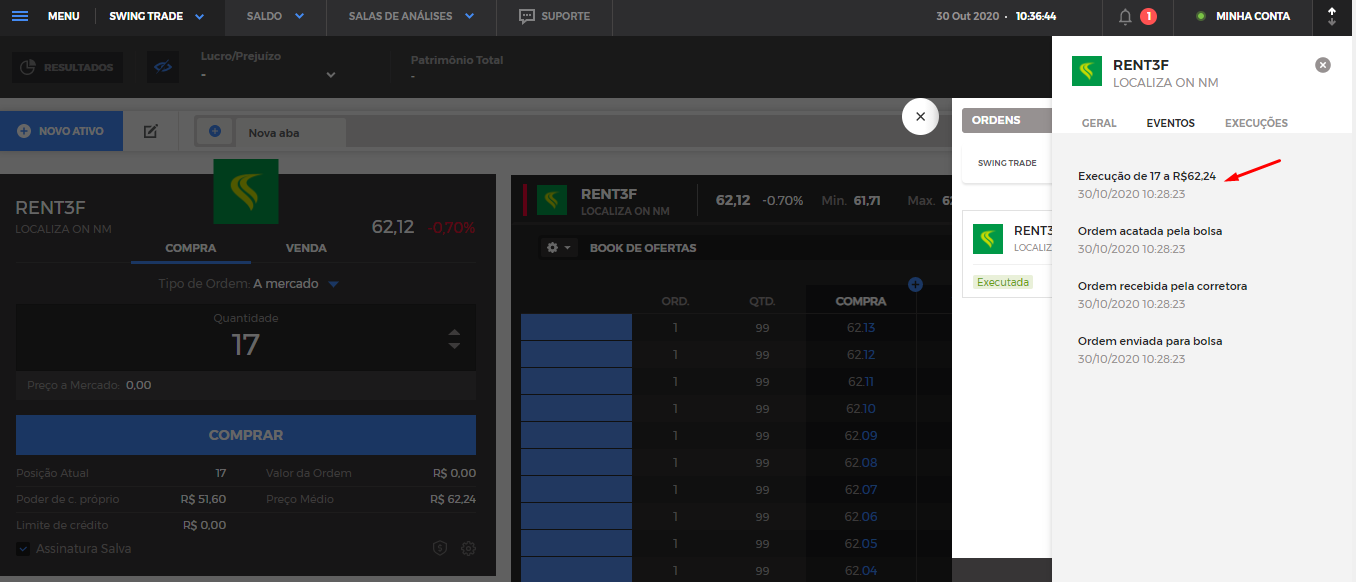Open the order panel gear settings icon
This screenshot has height=582, width=1356.
[468, 548]
